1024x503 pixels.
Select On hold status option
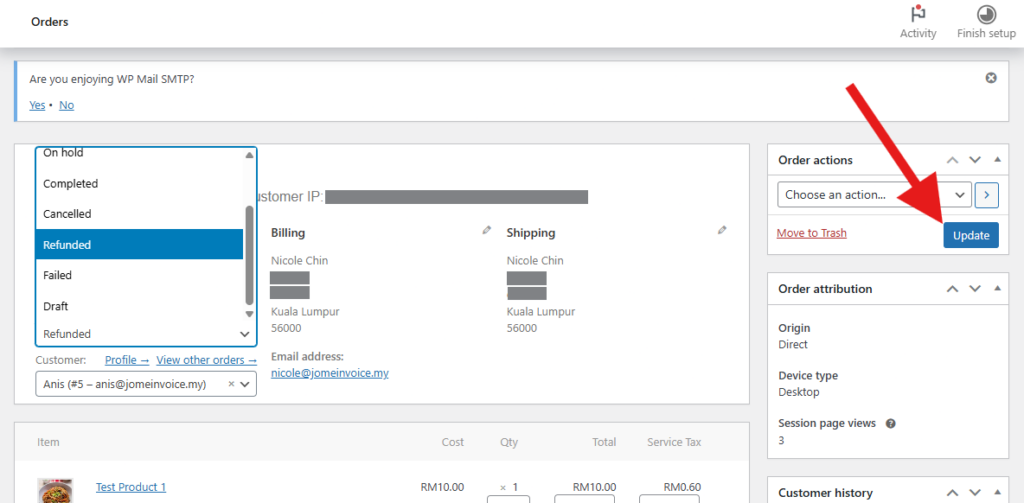point(139,154)
